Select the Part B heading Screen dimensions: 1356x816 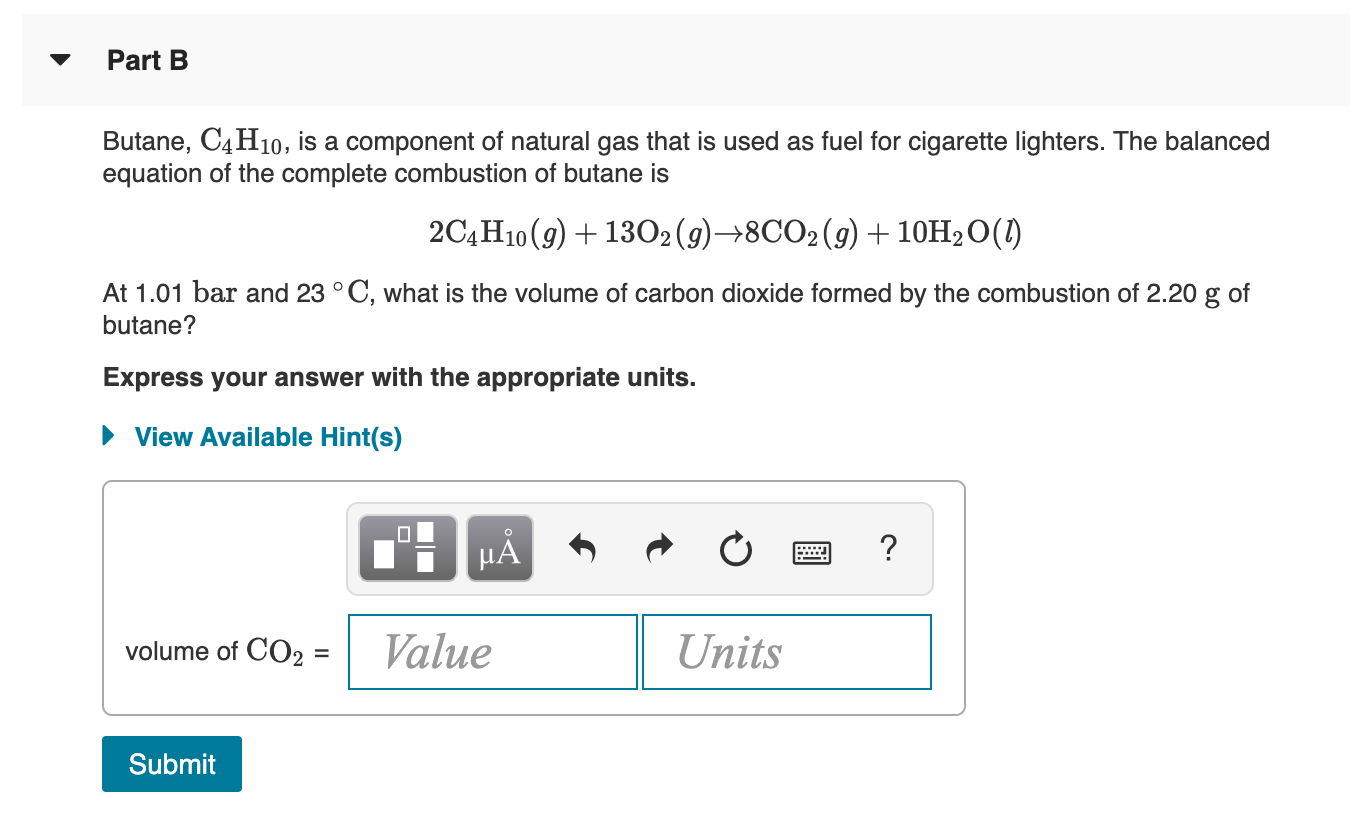tap(148, 60)
